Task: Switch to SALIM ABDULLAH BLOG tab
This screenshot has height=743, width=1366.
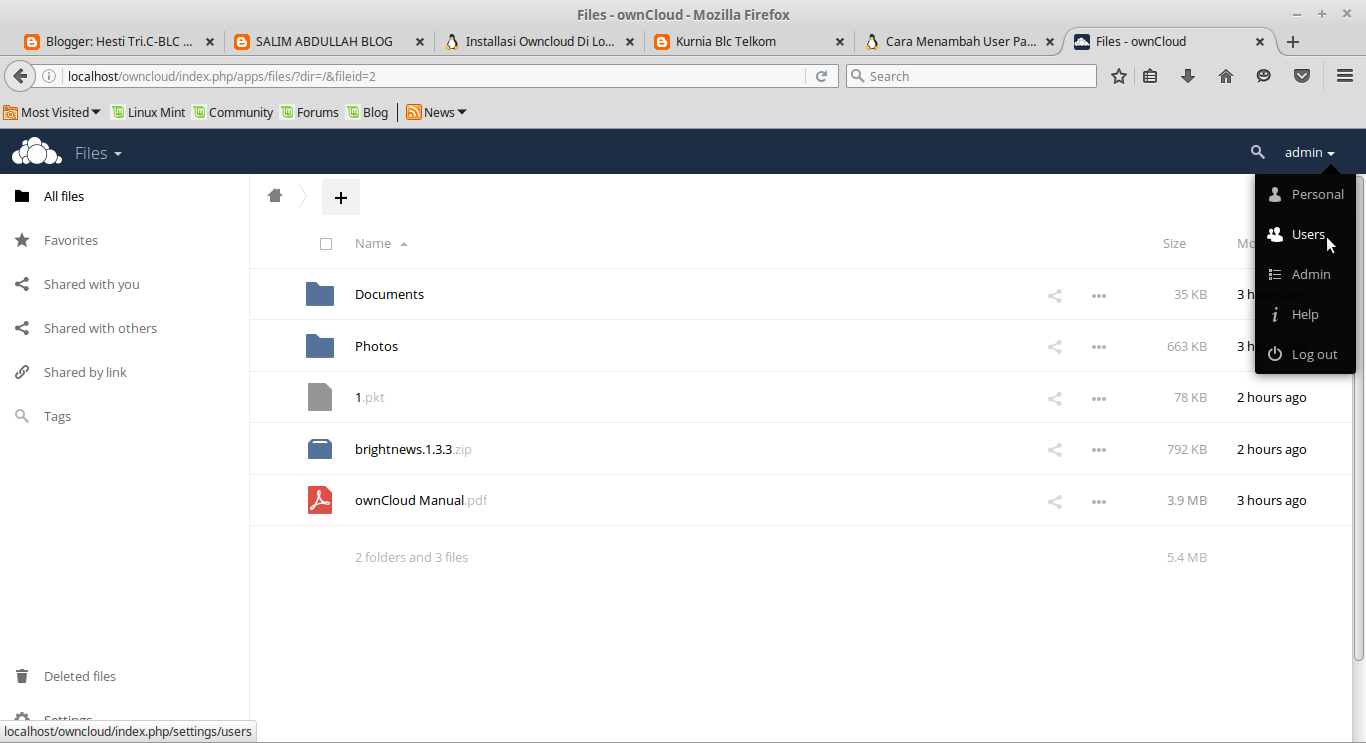Action: (x=329, y=42)
